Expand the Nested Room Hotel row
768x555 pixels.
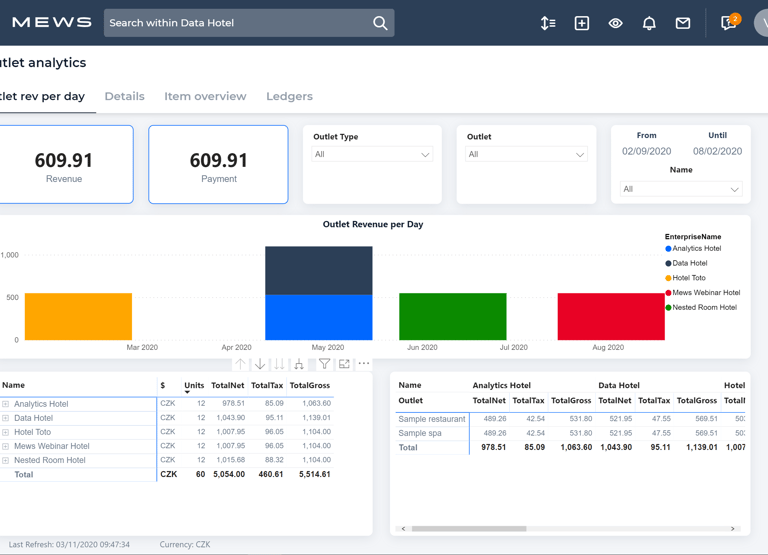coord(5,460)
